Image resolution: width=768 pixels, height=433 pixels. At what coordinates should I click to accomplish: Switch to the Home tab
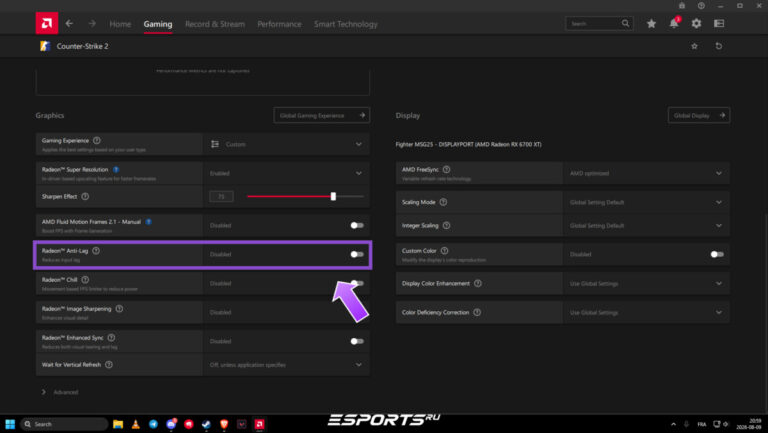120,24
